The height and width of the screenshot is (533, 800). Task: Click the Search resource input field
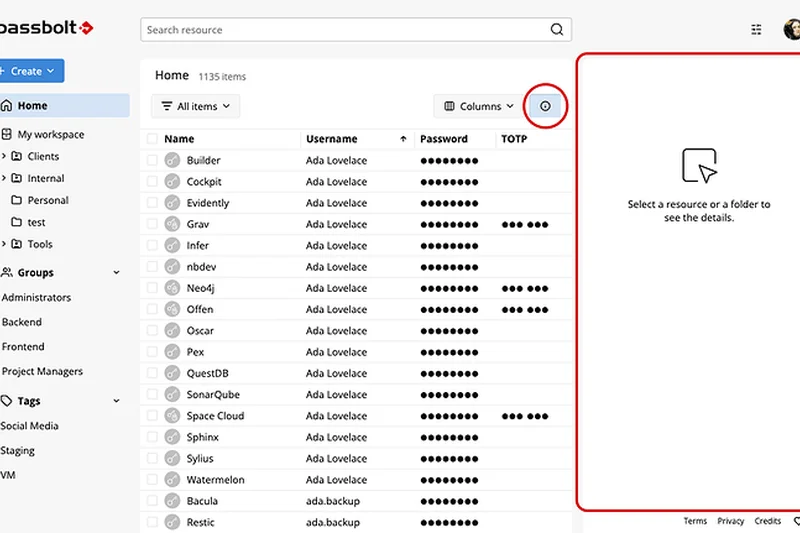point(356,30)
